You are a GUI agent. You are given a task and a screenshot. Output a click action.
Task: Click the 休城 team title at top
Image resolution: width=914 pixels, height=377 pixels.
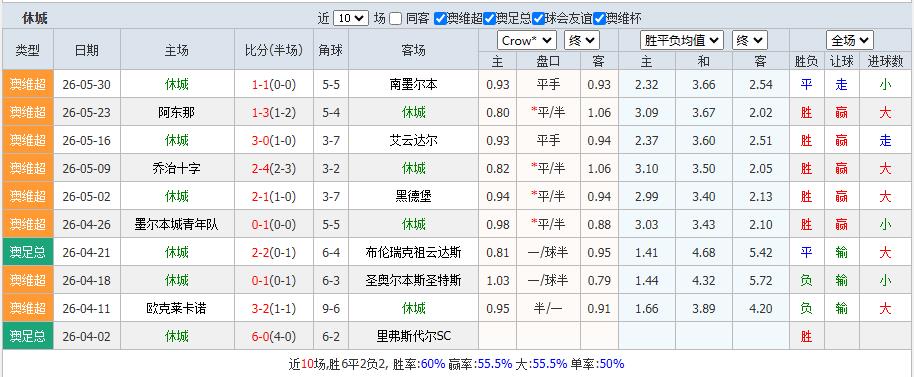tap(35, 19)
